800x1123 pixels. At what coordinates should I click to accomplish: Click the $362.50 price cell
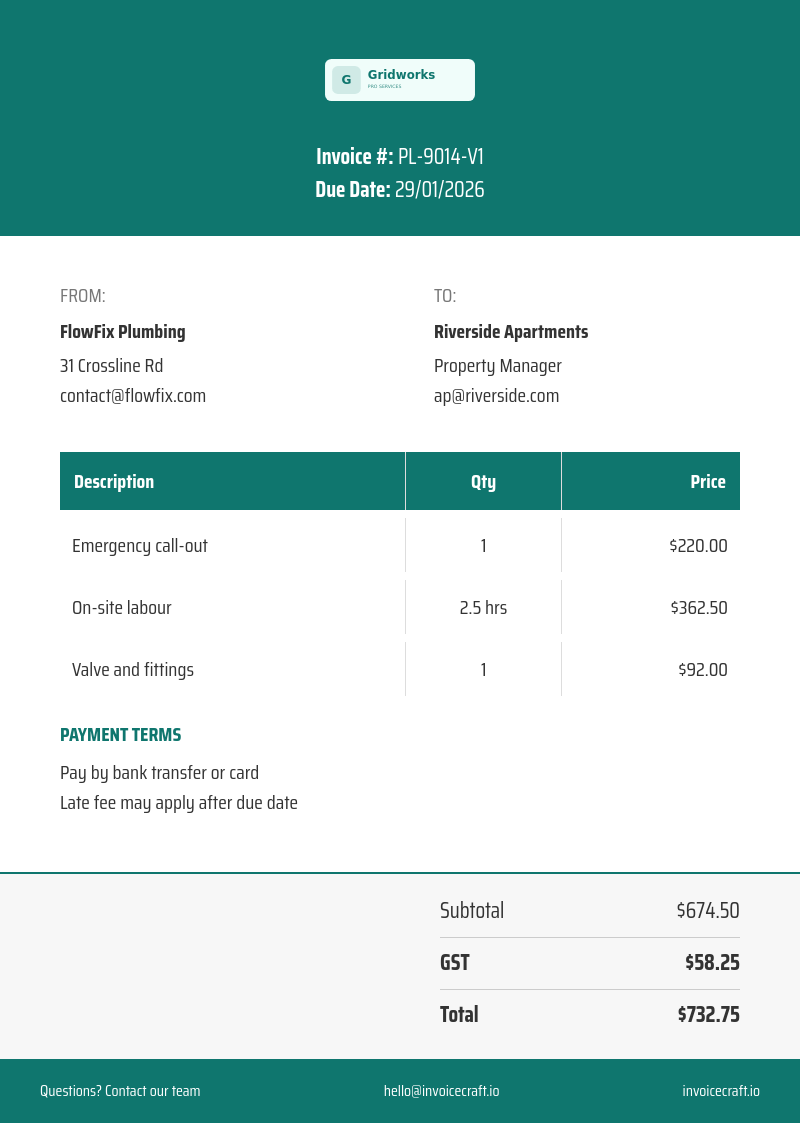650,607
